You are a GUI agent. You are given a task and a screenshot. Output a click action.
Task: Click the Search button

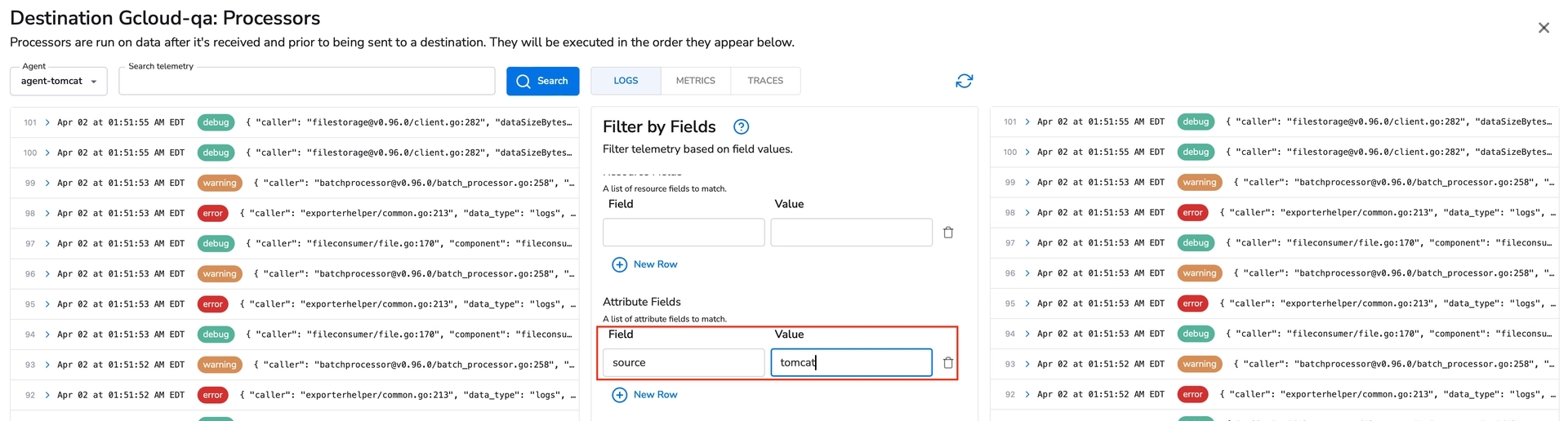click(542, 81)
